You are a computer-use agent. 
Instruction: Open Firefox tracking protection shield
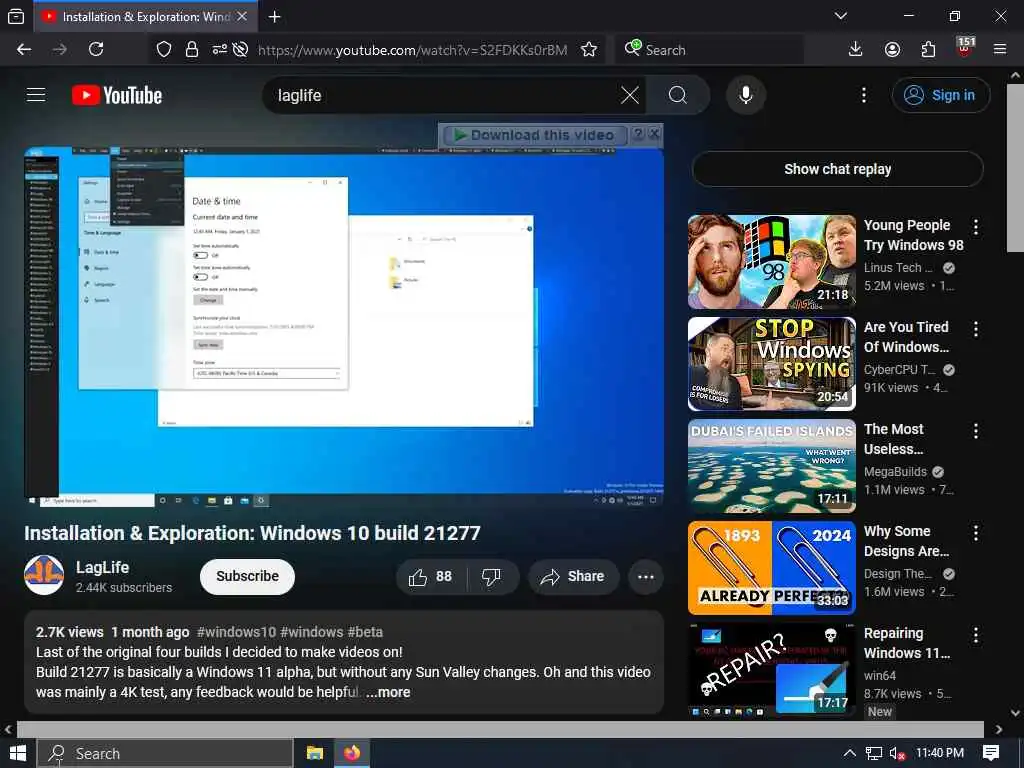pyautogui.click(x=164, y=50)
